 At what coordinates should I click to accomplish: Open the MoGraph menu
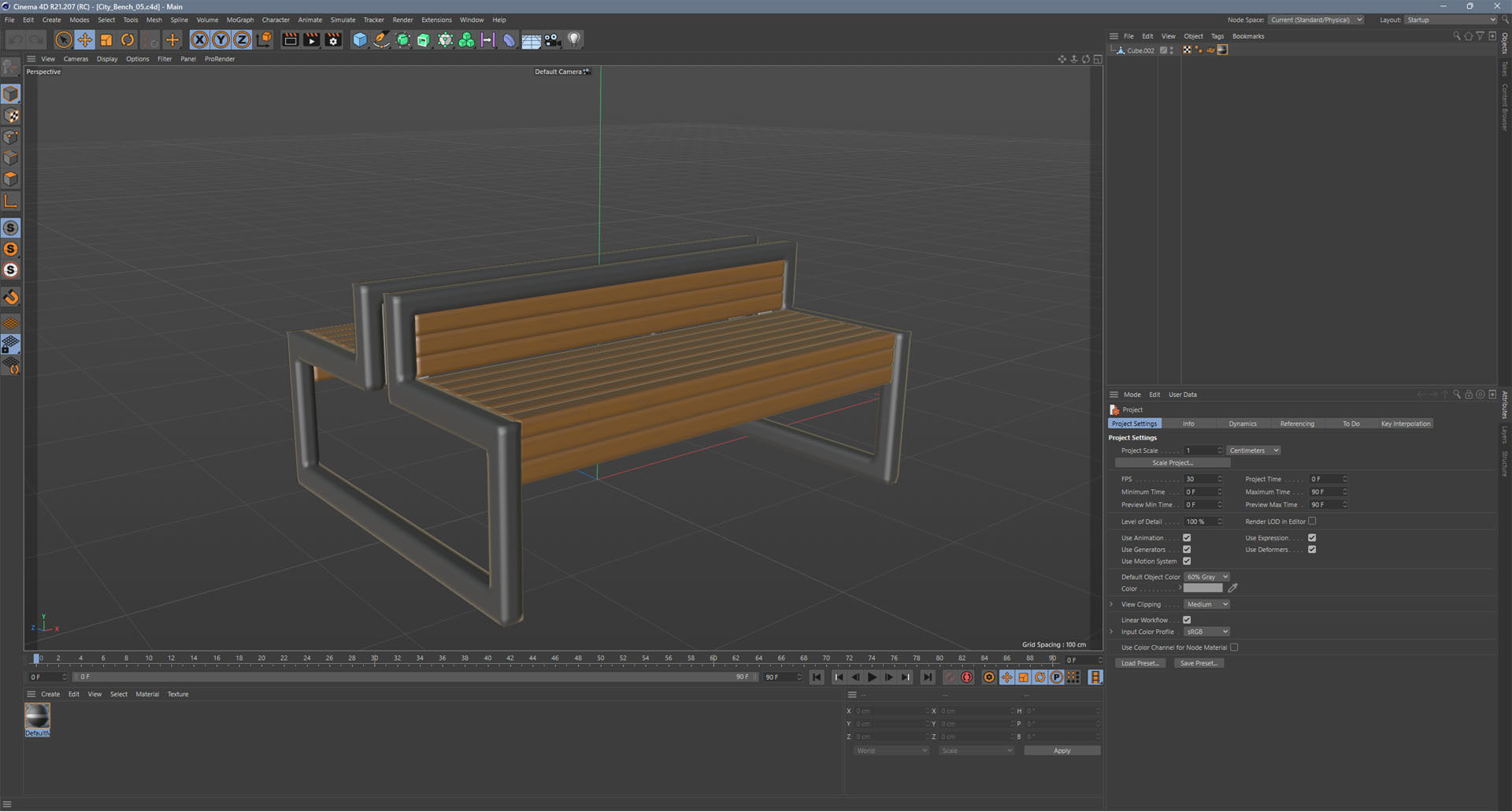(240, 20)
